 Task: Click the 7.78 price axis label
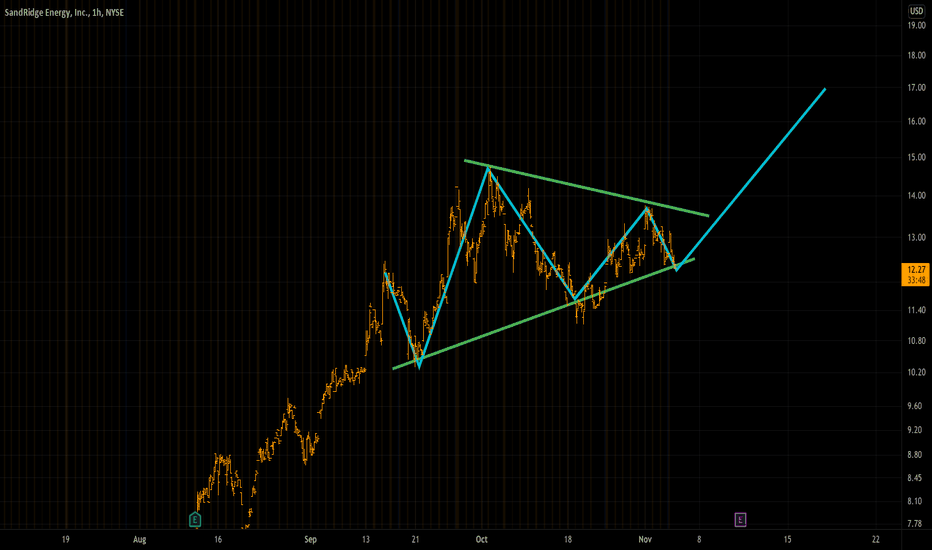[x=917, y=524]
